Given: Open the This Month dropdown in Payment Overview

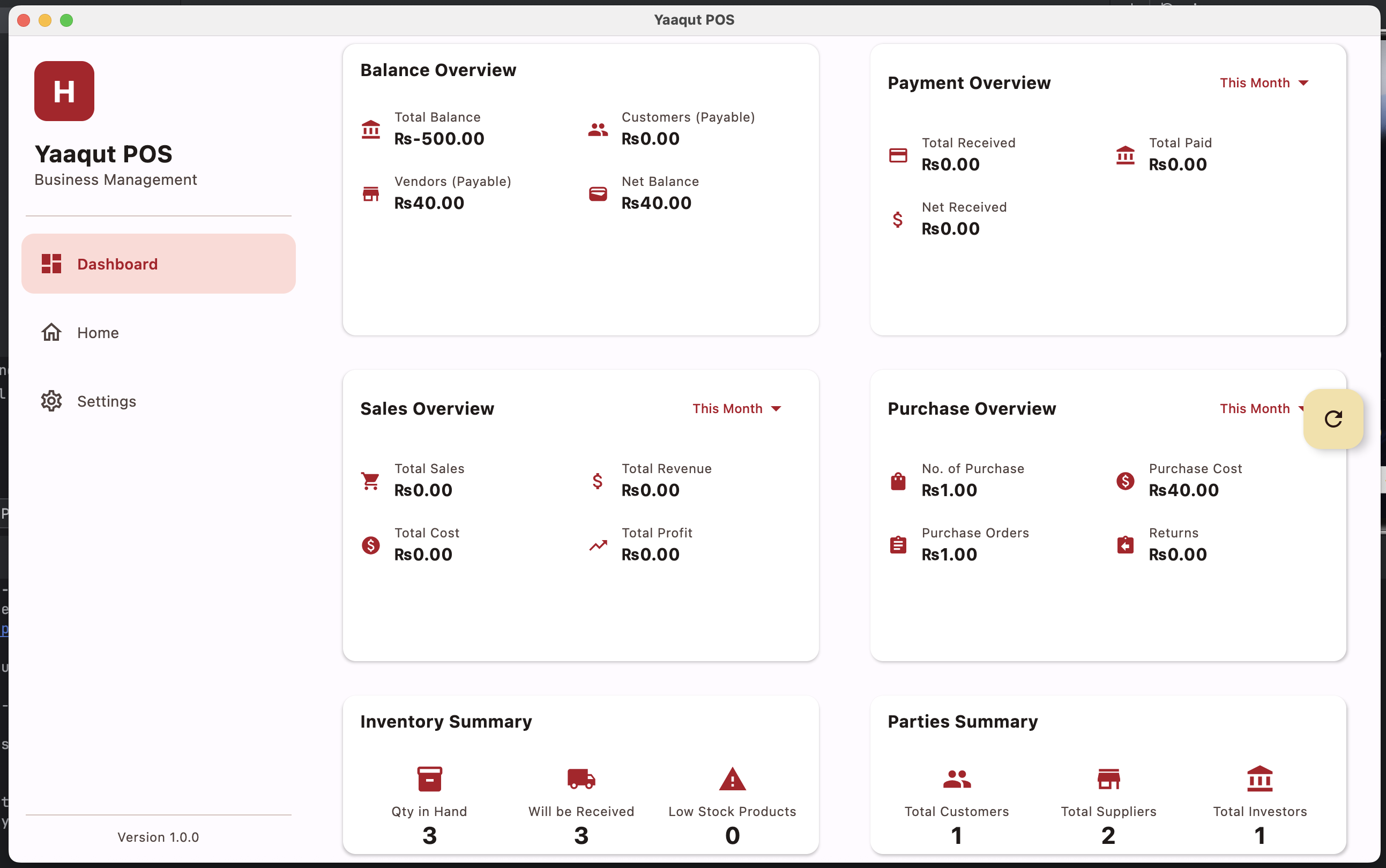Looking at the screenshot, I should [x=1264, y=83].
